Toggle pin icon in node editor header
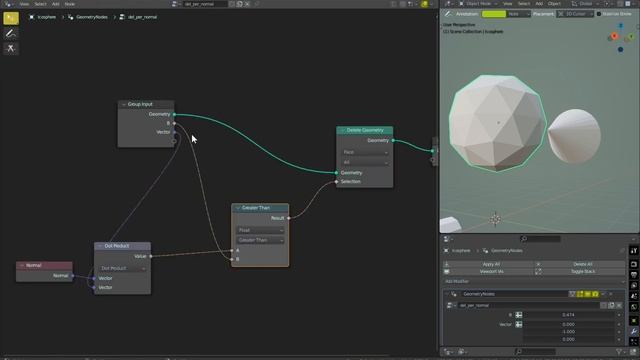 point(257,4)
